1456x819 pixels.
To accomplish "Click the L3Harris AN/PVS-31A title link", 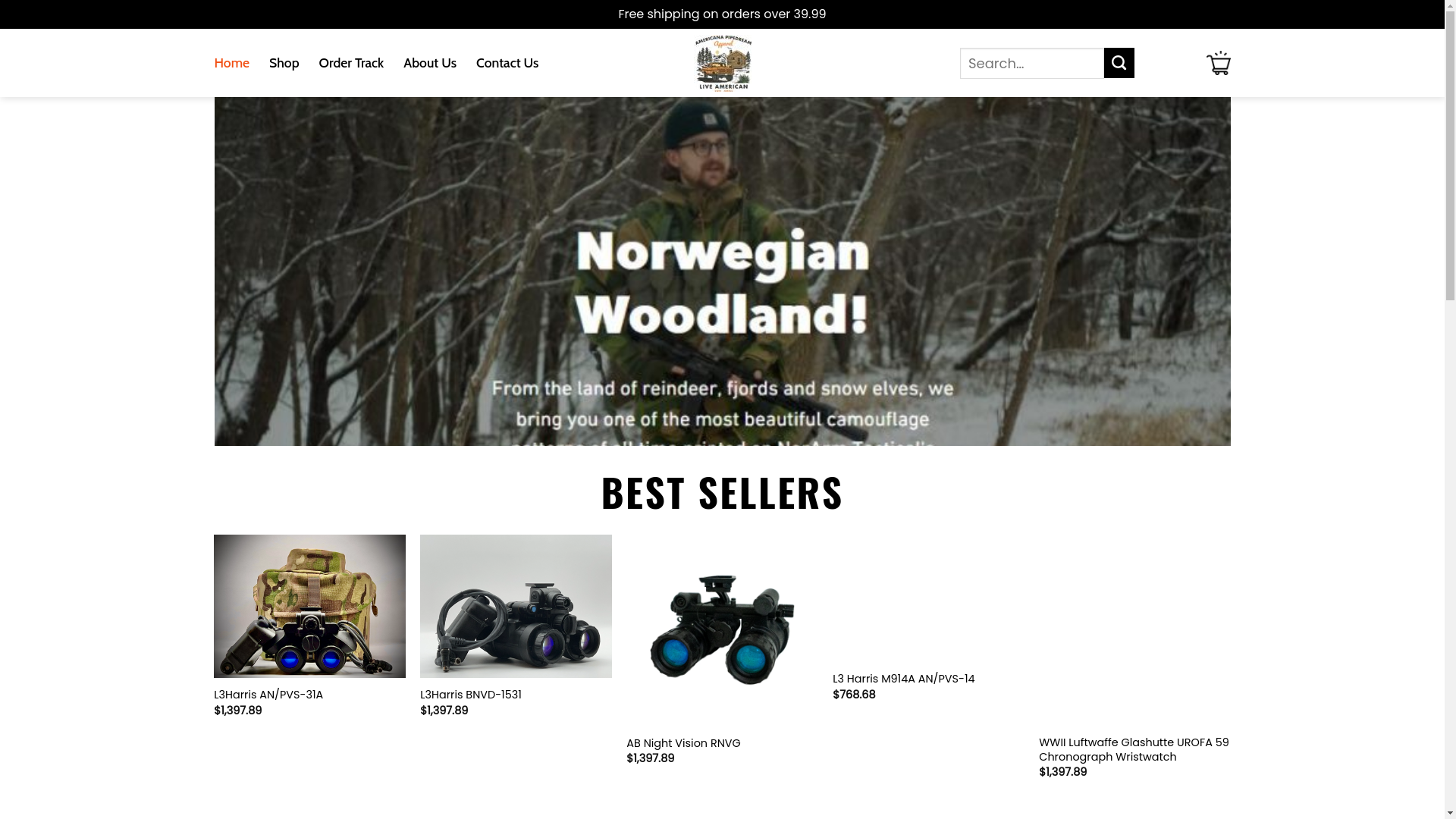I will pos(268,695).
